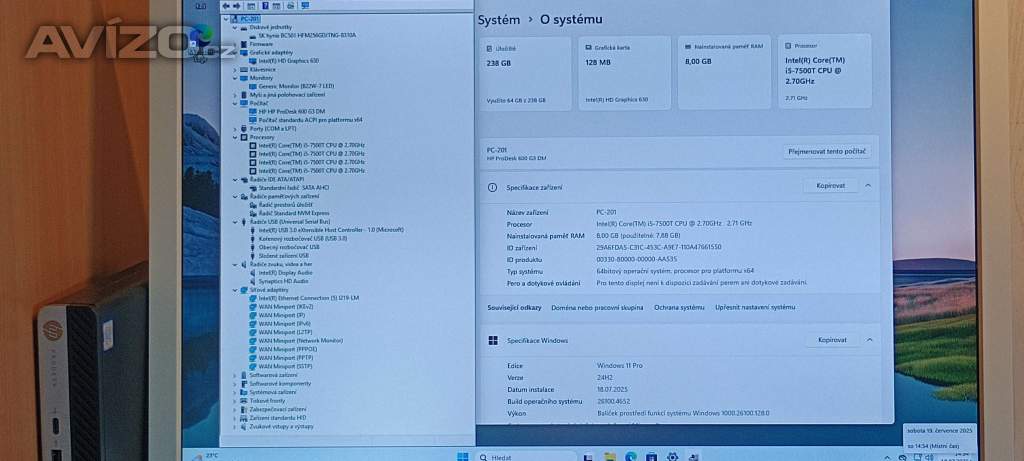Expand the Klávesnice category
Screen dimensions: 1024x461
(x=235, y=69)
